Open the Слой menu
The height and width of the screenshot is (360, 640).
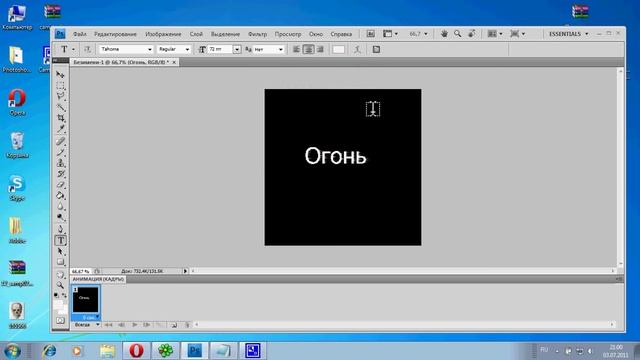(196, 34)
